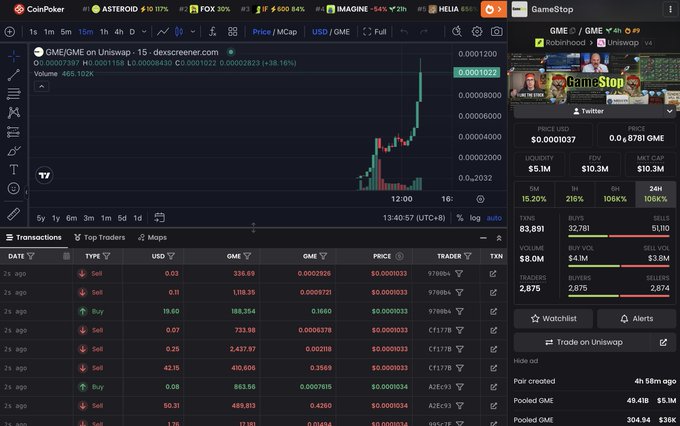The width and height of the screenshot is (680, 426).
Task: Open the Fibonacci retracement tool
Action: (x=13, y=94)
